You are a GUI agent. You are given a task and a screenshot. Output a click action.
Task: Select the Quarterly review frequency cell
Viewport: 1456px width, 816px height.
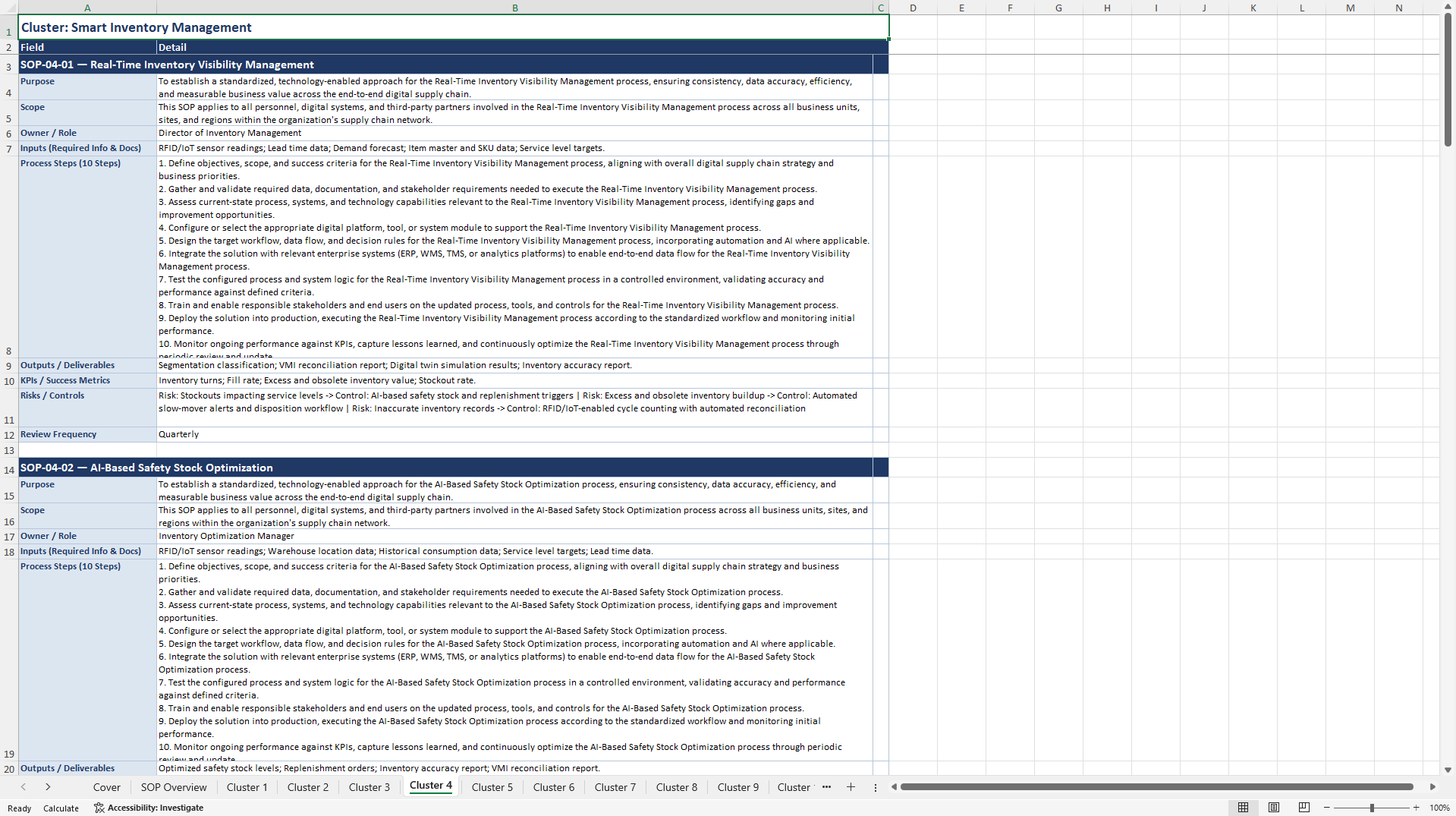coord(514,434)
